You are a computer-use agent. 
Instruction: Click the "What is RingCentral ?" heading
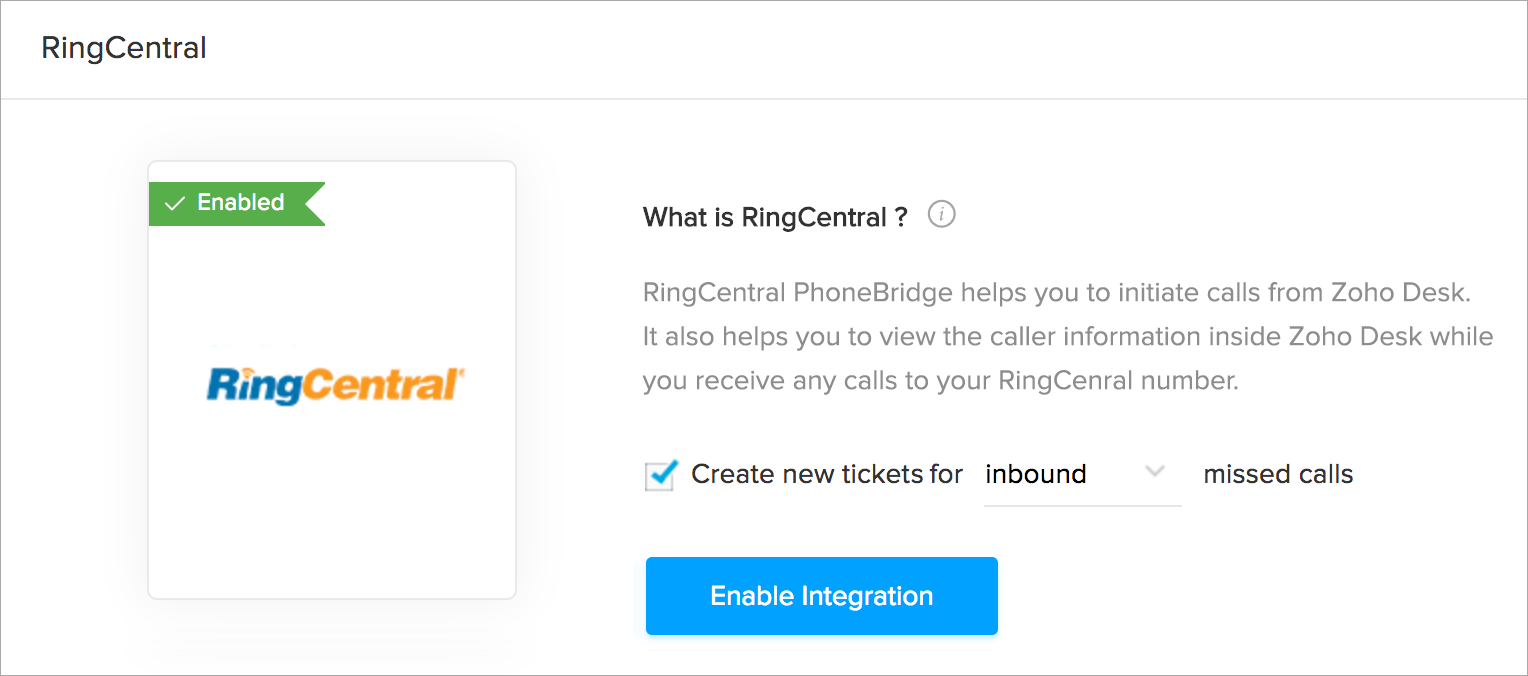pyautogui.click(x=775, y=218)
